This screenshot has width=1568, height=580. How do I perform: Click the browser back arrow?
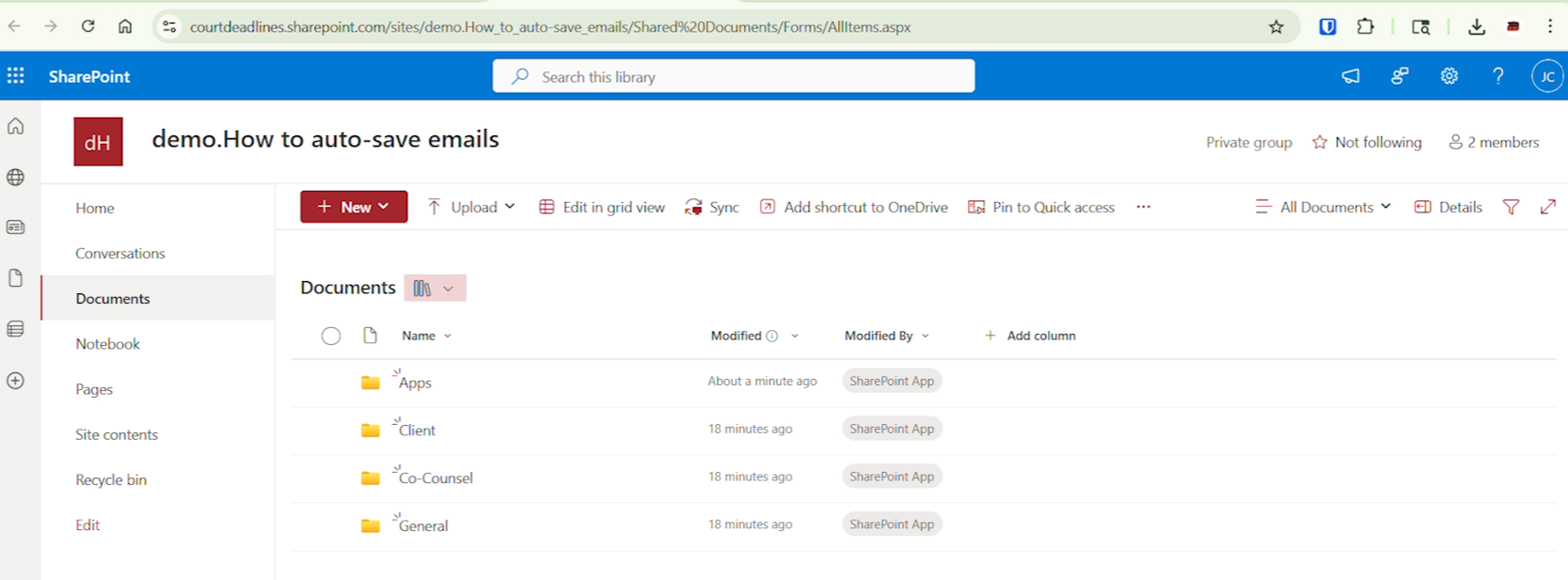(14, 26)
